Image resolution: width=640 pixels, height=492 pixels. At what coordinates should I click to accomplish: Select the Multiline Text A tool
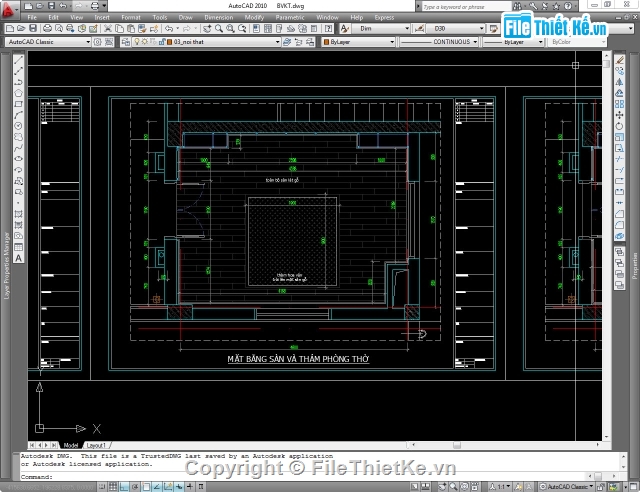click(18, 258)
